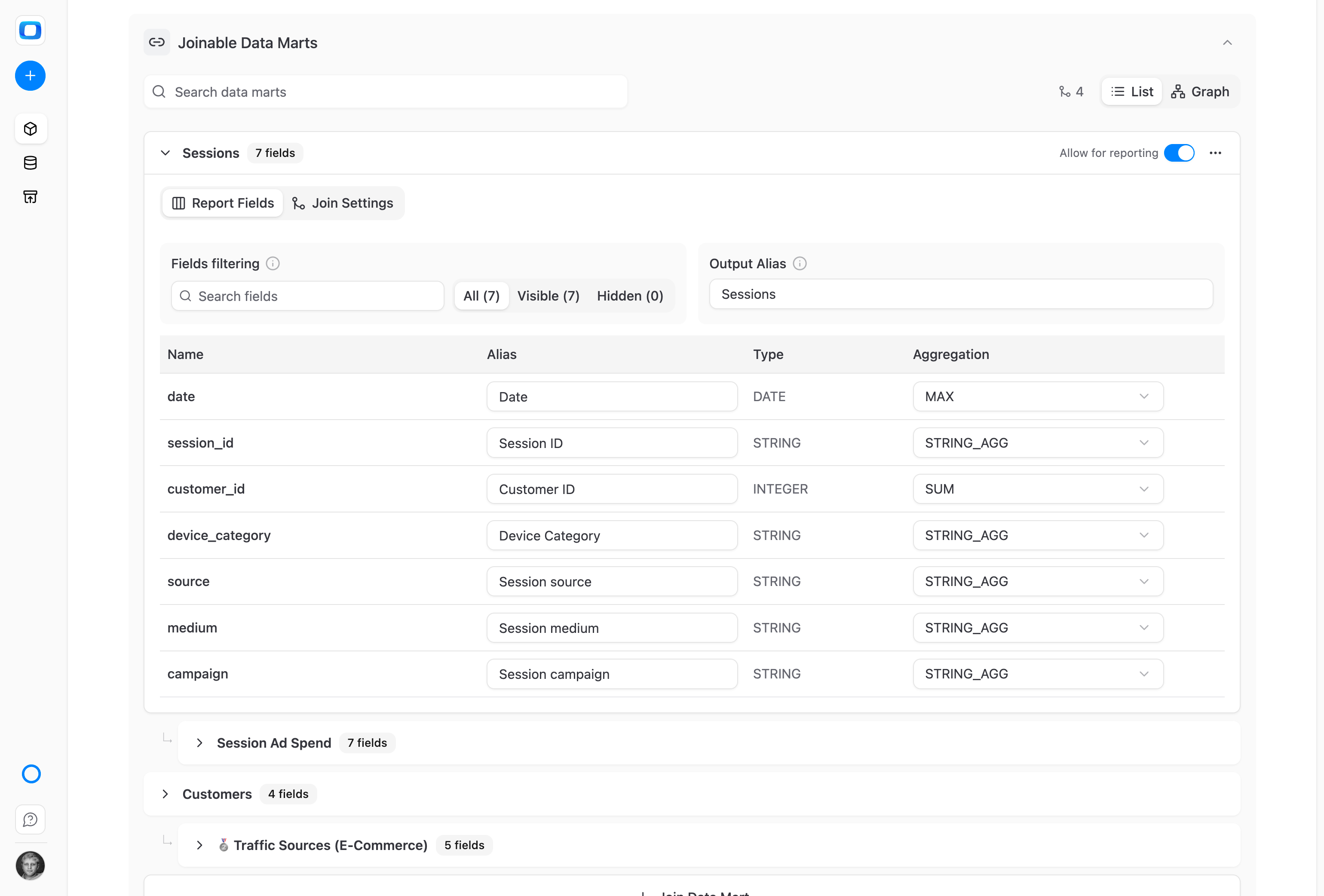Screen dimensions: 1324x896
Task: Collapse the Joinable Data Marts section
Action: [1227, 43]
